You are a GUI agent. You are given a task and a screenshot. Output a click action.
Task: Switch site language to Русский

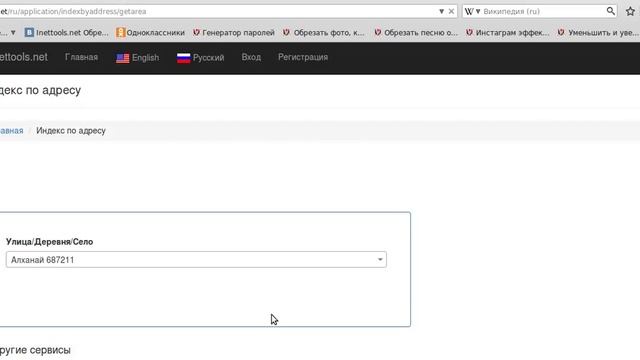200,58
